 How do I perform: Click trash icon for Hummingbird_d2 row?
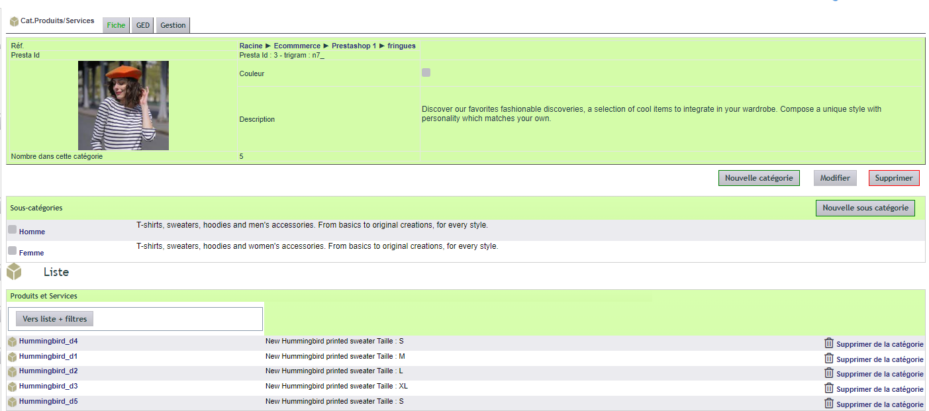pos(829,373)
